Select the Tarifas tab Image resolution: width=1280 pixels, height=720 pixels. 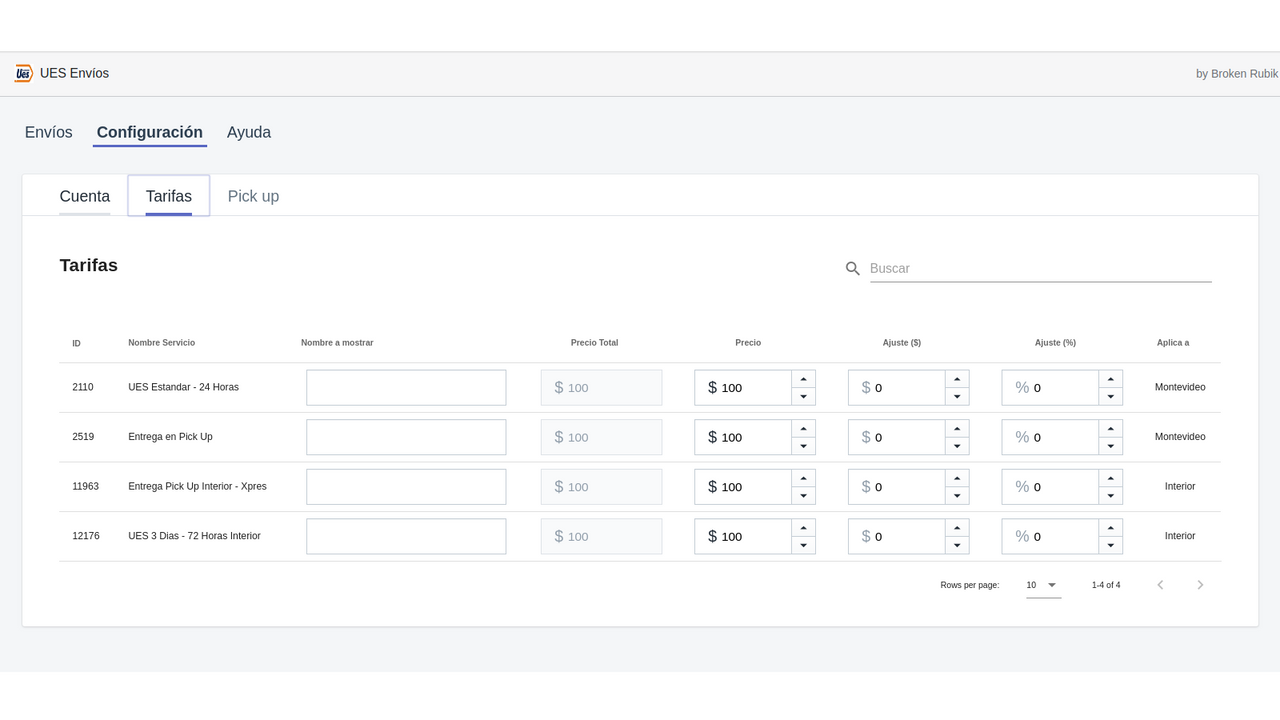point(168,196)
